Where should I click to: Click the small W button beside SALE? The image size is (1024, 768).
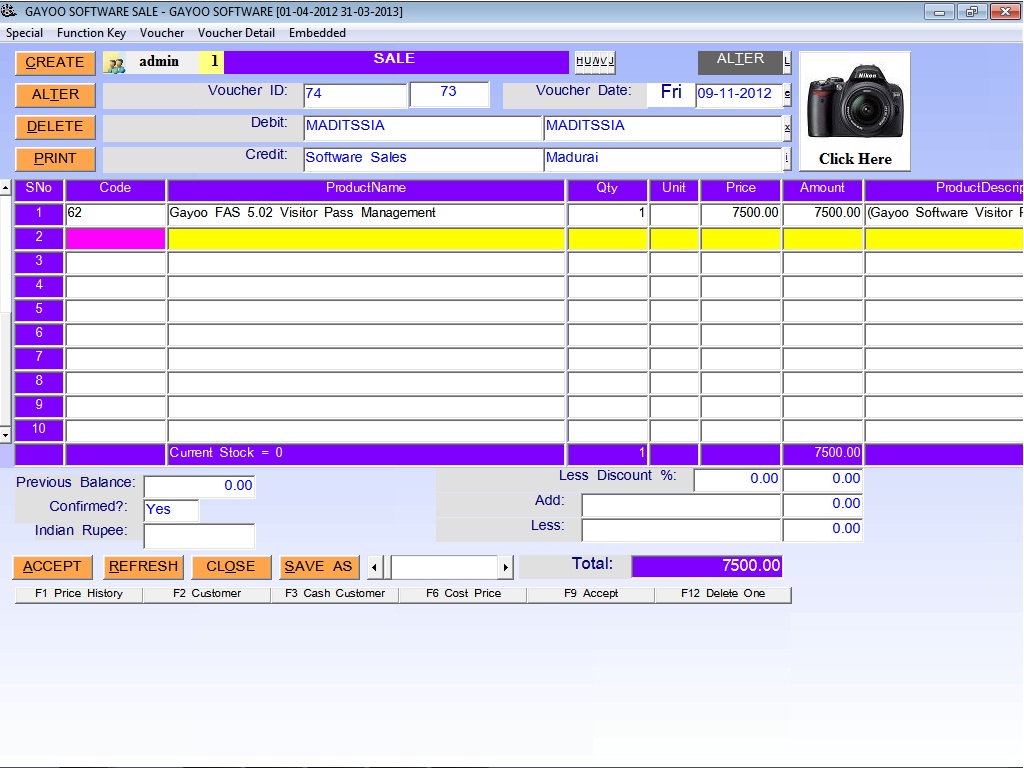coord(594,61)
